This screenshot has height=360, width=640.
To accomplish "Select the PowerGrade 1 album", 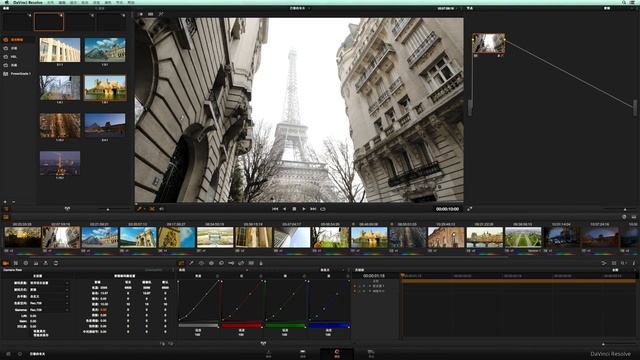I will tap(17, 73).
